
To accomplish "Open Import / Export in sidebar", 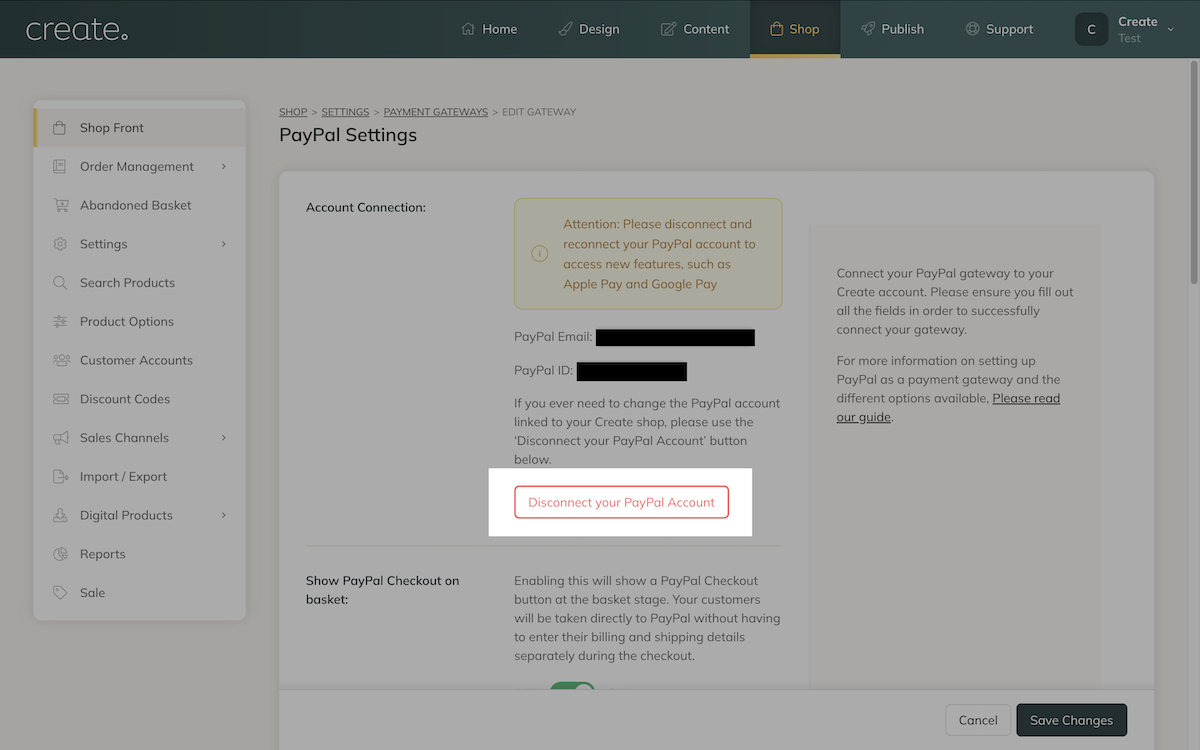I will click(140, 477).
